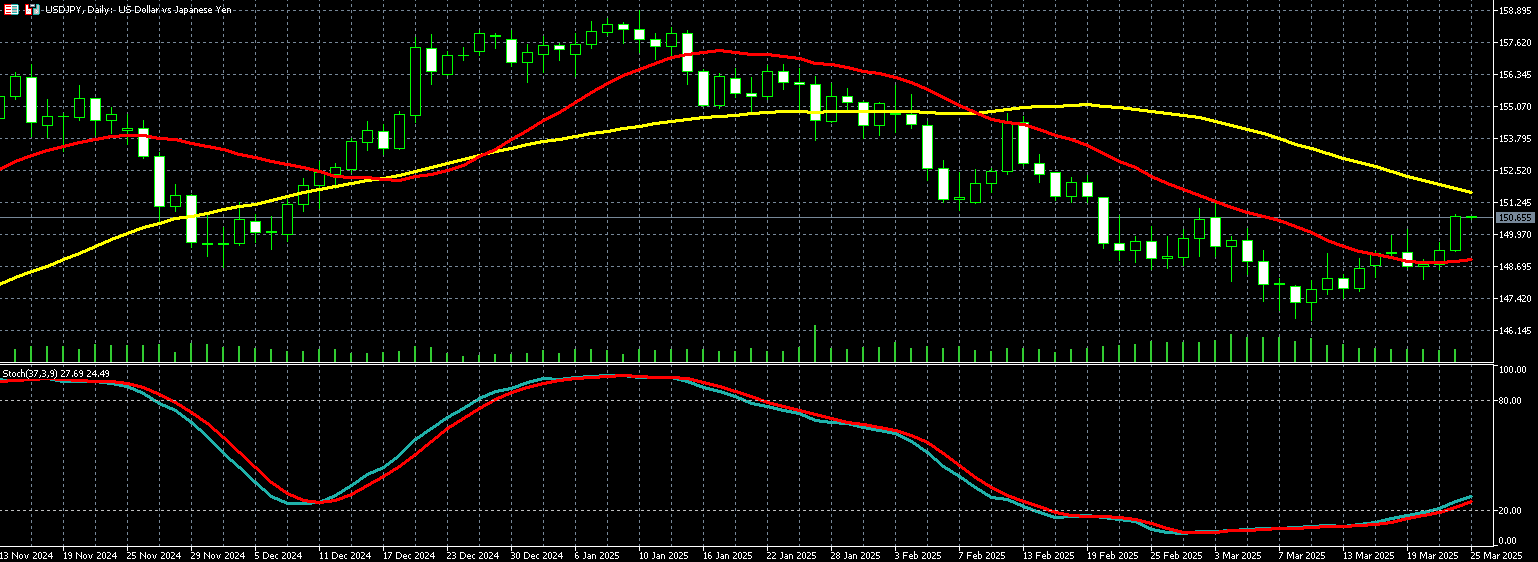Click the 30 Dec 2024 date label
1538x562 pixels.
pyautogui.click(x=536, y=555)
